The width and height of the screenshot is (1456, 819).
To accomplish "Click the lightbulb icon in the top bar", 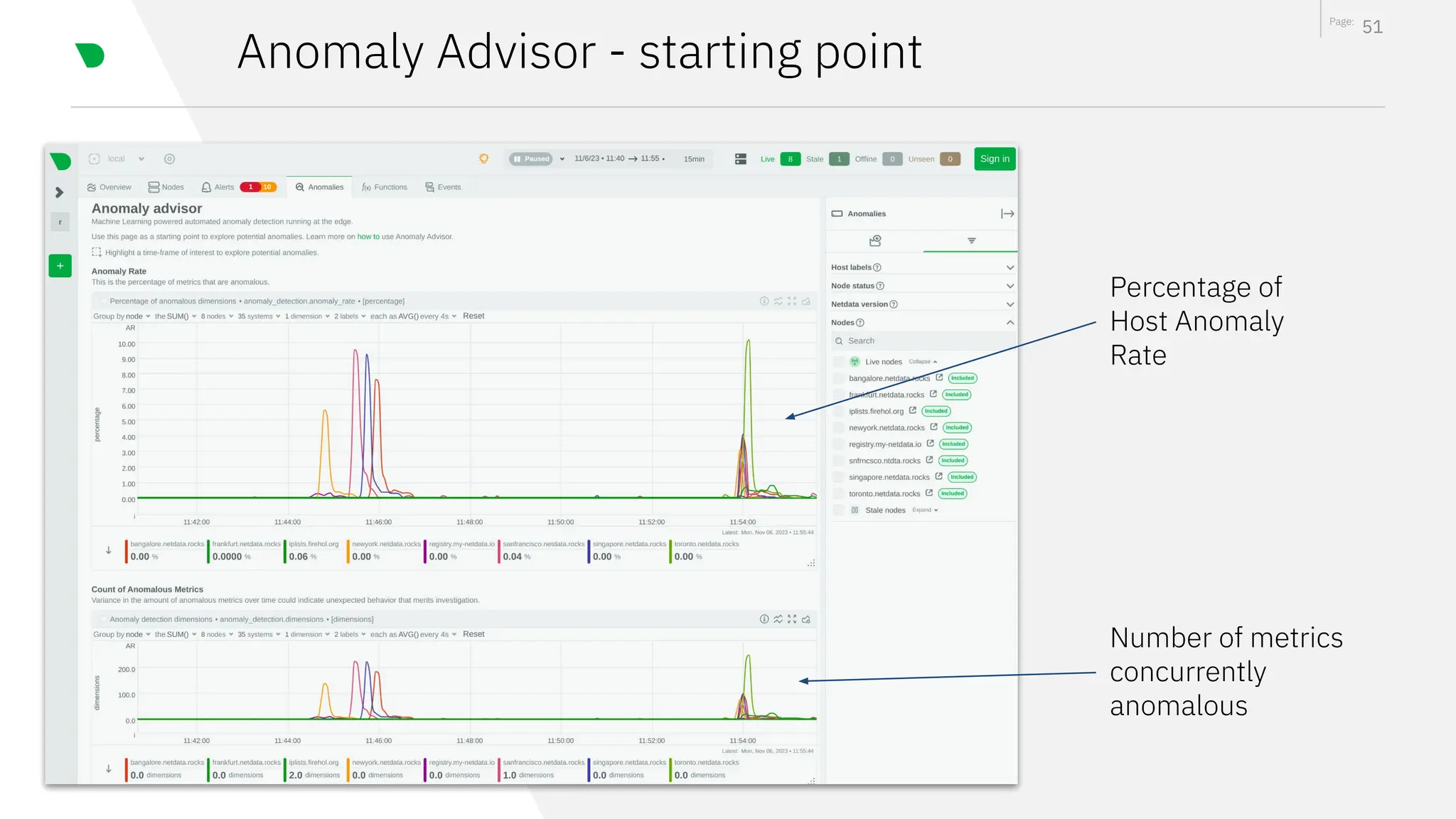I will click(x=483, y=159).
